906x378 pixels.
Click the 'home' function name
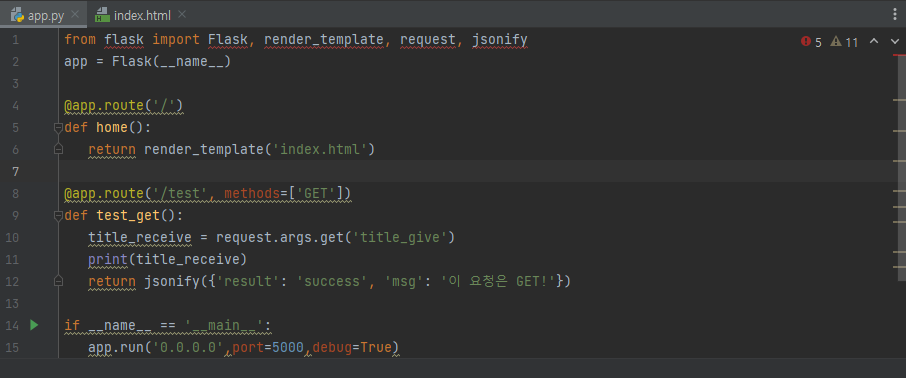pyautogui.click(x=112, y=127)
